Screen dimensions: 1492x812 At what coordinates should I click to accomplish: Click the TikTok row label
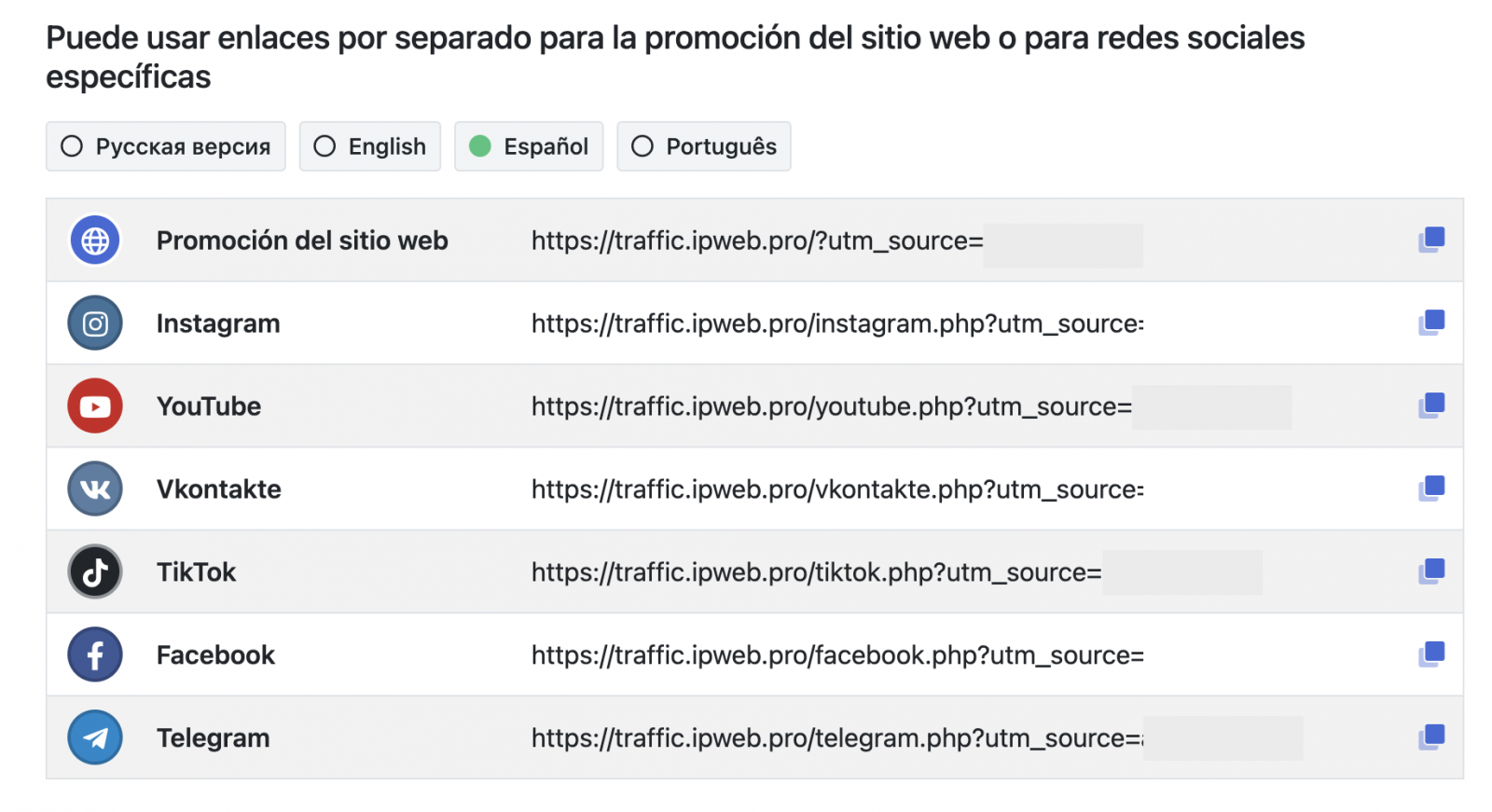point(196,572)
